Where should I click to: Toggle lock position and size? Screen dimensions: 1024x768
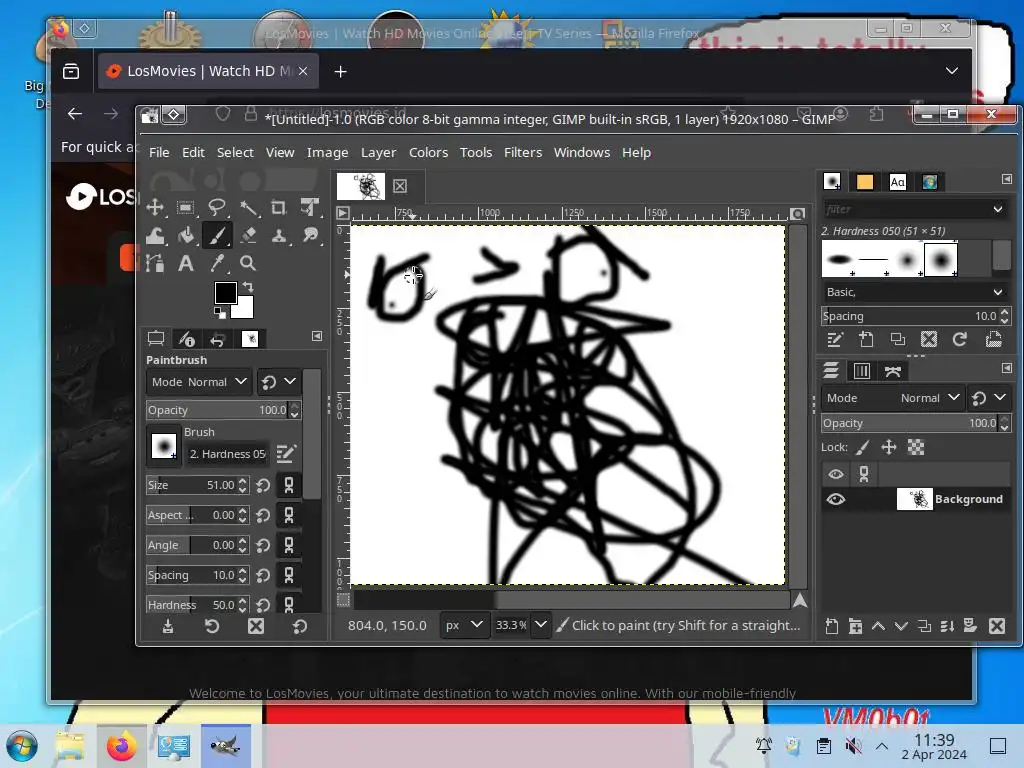pyautogui.click(x=889, y=447)
